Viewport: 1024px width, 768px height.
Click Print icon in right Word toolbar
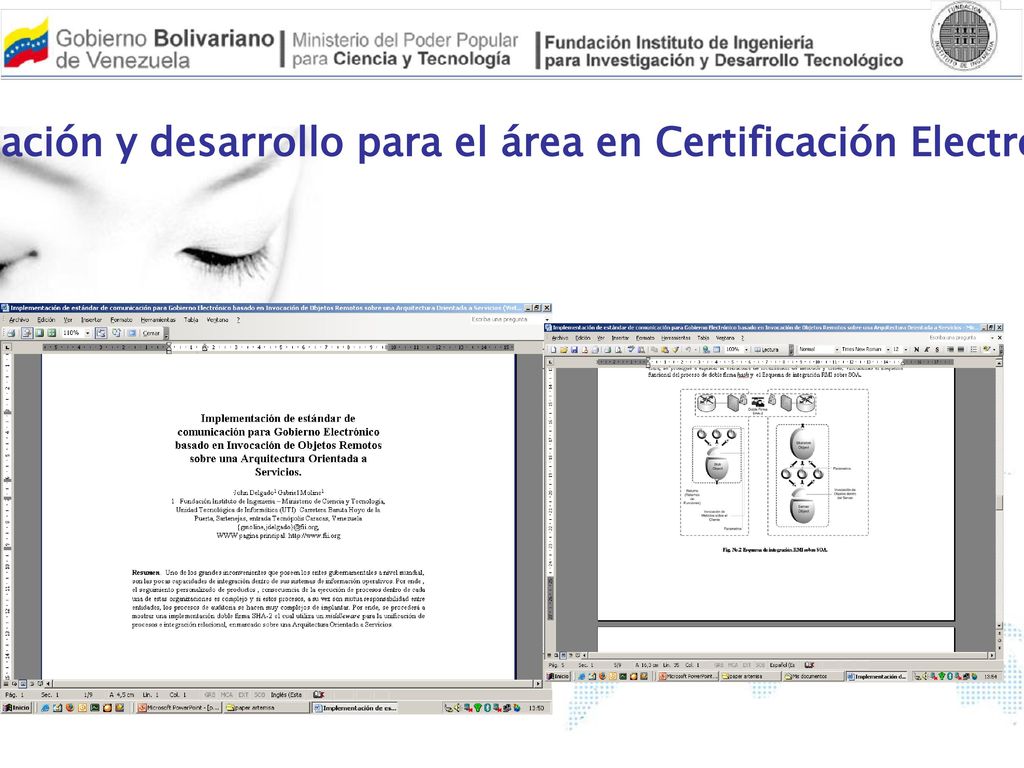pyautogui.click(x=607, y=349)
